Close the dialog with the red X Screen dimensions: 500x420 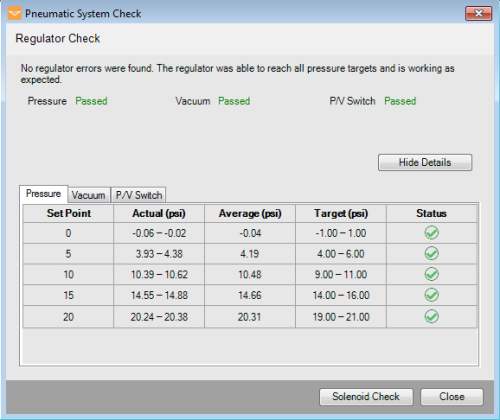click(x=478, y=13)
